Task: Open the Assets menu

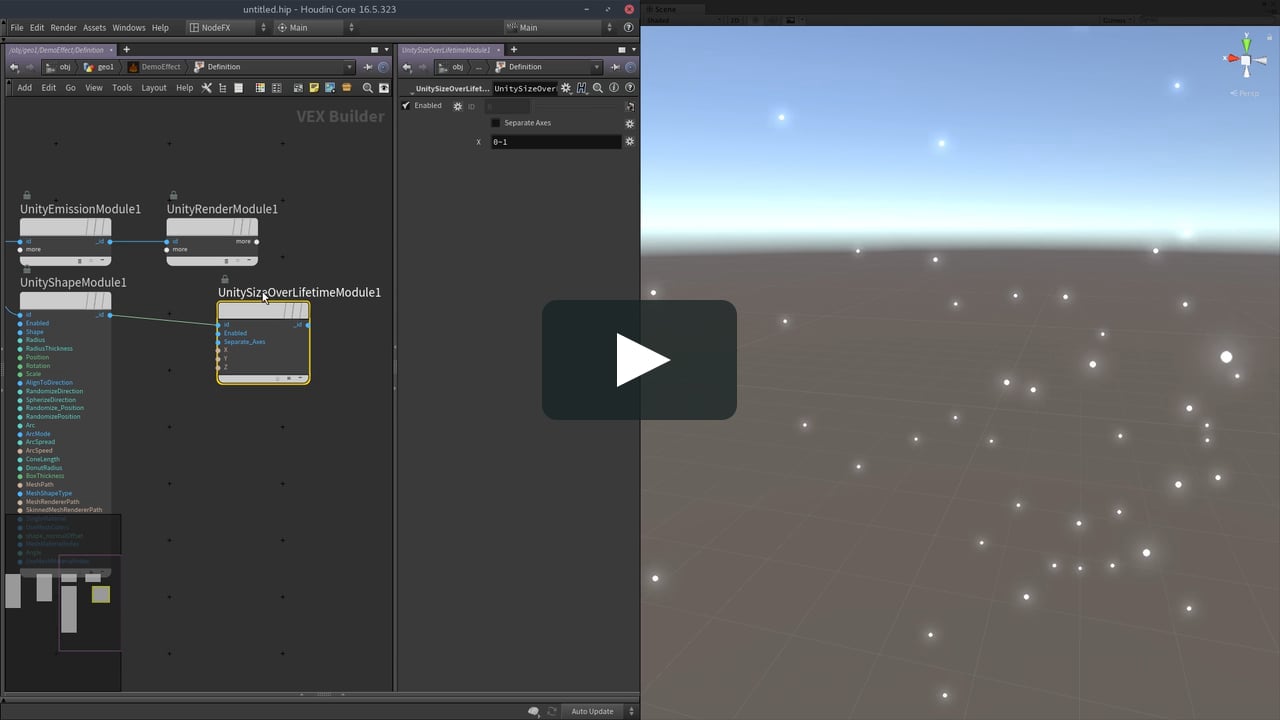Action: 94,28
